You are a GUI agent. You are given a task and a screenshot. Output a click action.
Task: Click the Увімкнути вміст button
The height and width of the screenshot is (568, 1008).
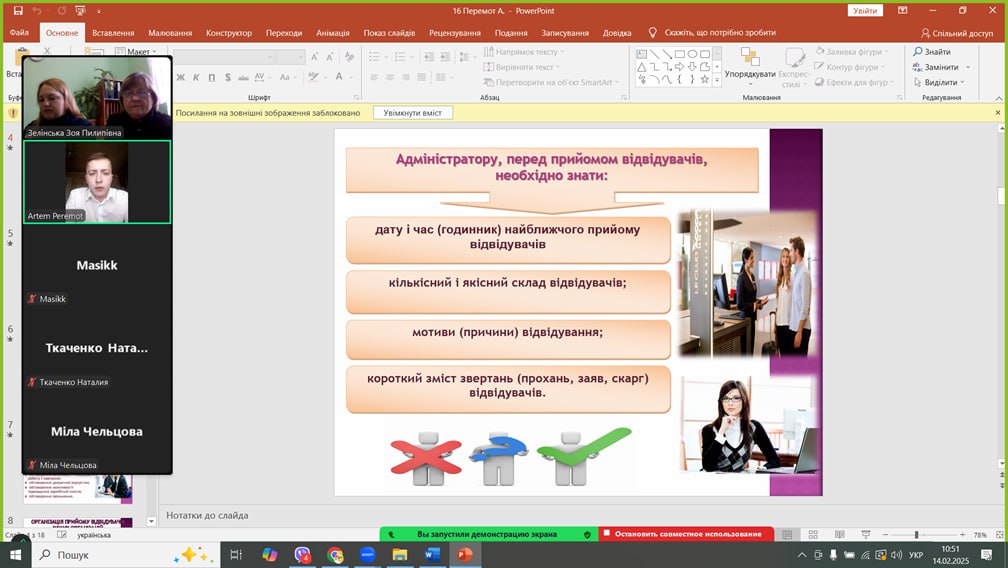tap(413, 113)
